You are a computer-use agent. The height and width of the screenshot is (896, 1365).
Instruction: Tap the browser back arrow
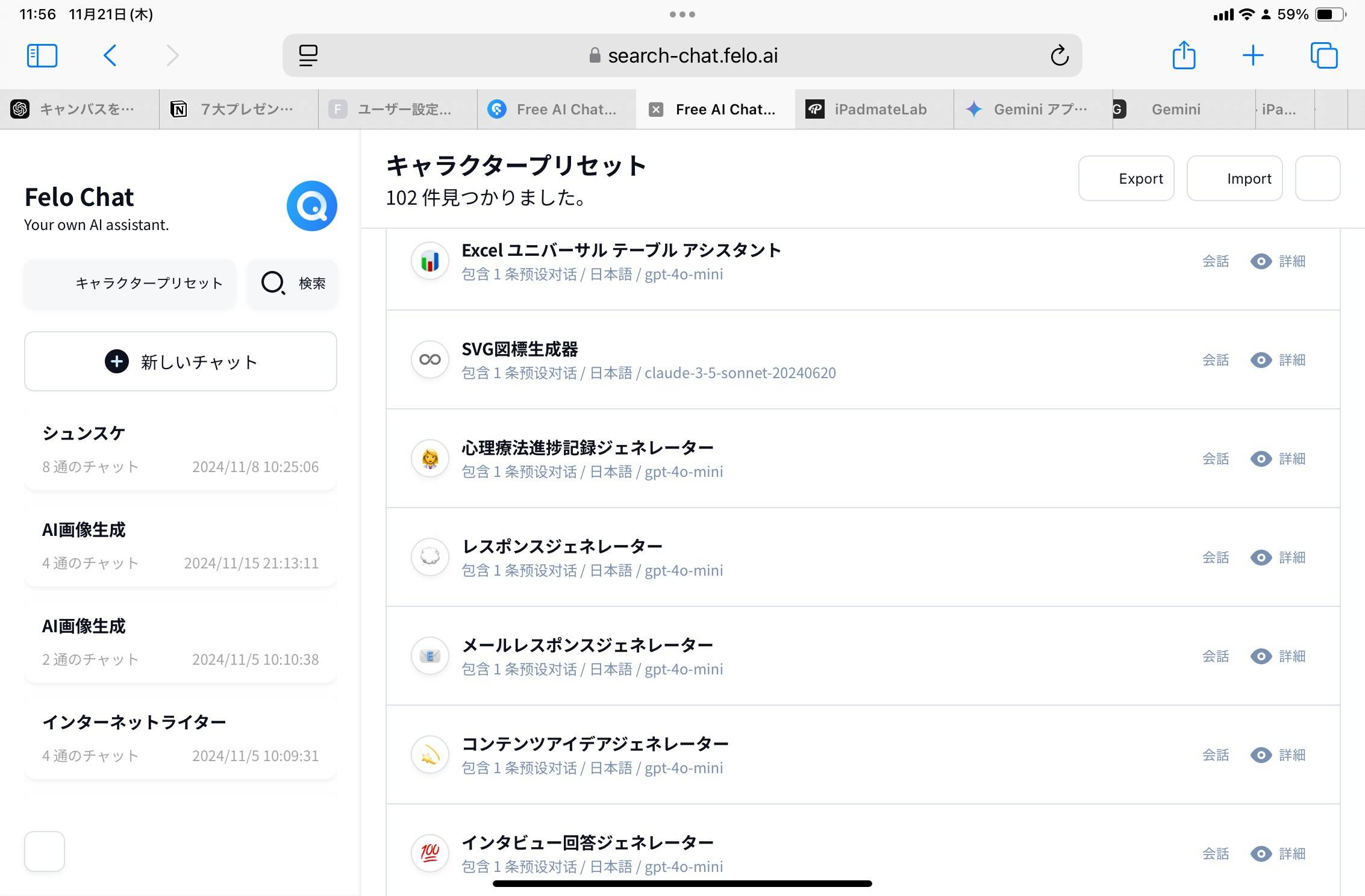tap(110, 55)
